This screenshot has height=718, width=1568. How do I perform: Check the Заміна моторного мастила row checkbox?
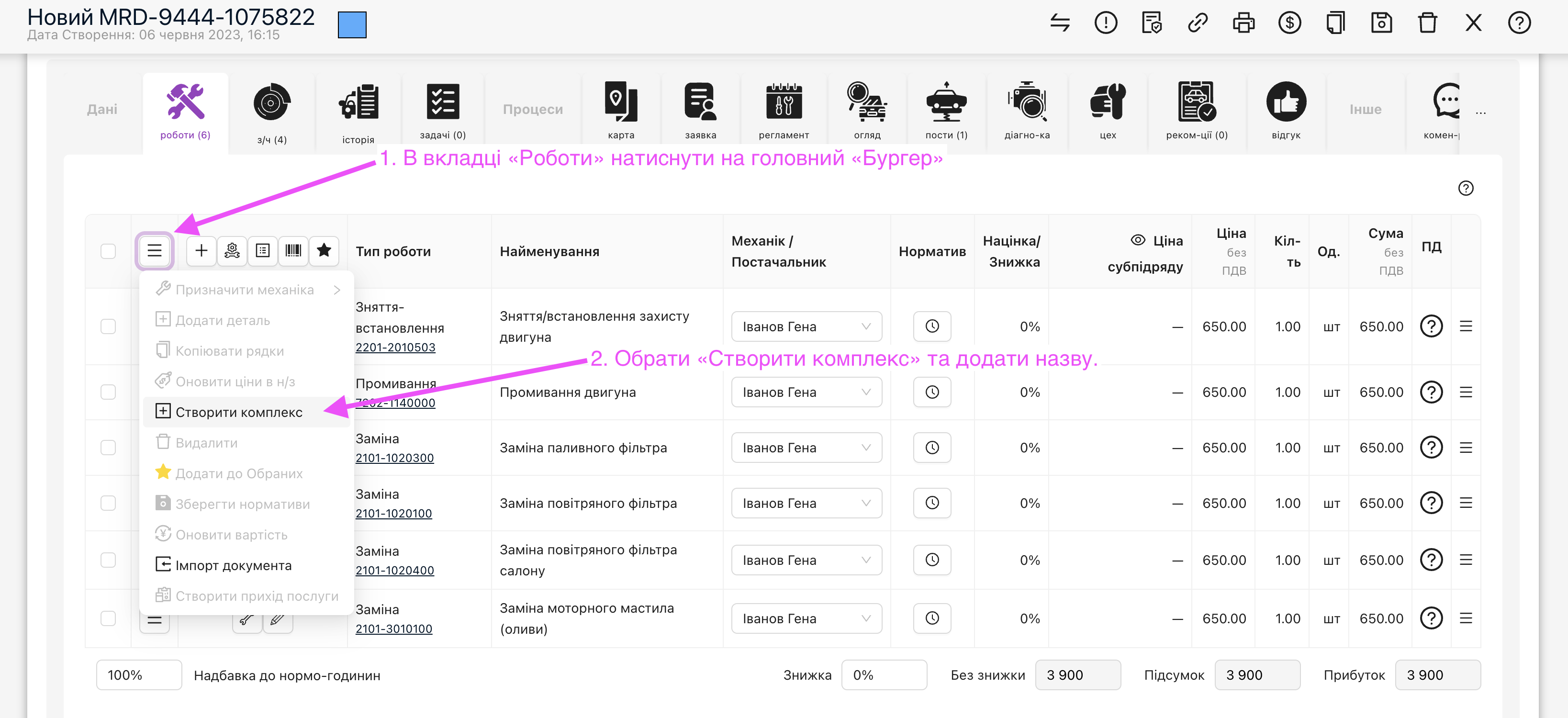tap(108, 618)
